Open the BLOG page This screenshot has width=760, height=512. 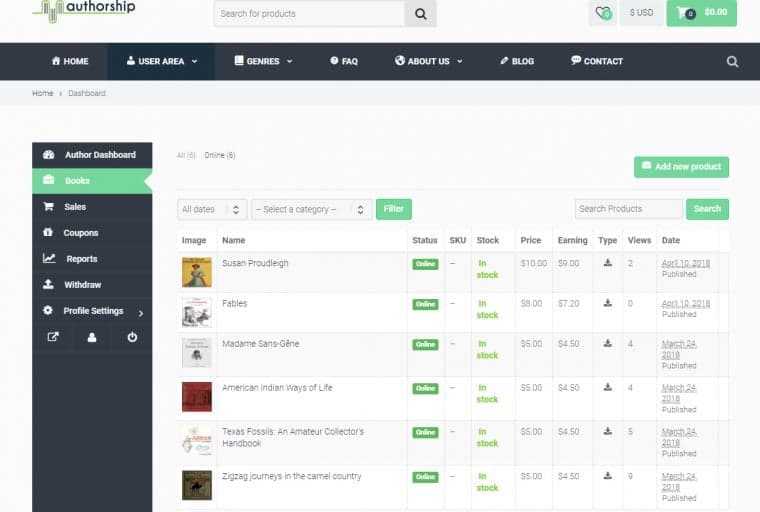517,62
